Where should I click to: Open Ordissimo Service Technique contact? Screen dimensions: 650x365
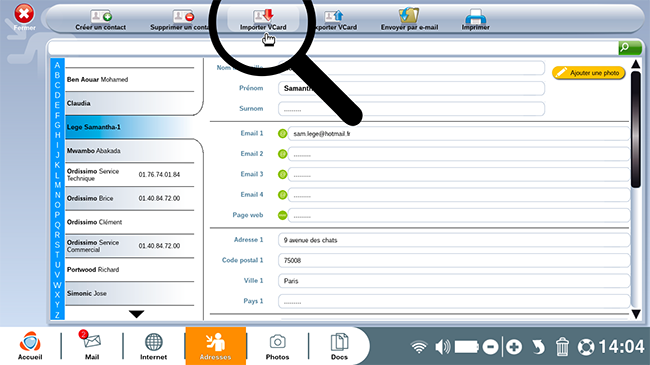point(130,175)
